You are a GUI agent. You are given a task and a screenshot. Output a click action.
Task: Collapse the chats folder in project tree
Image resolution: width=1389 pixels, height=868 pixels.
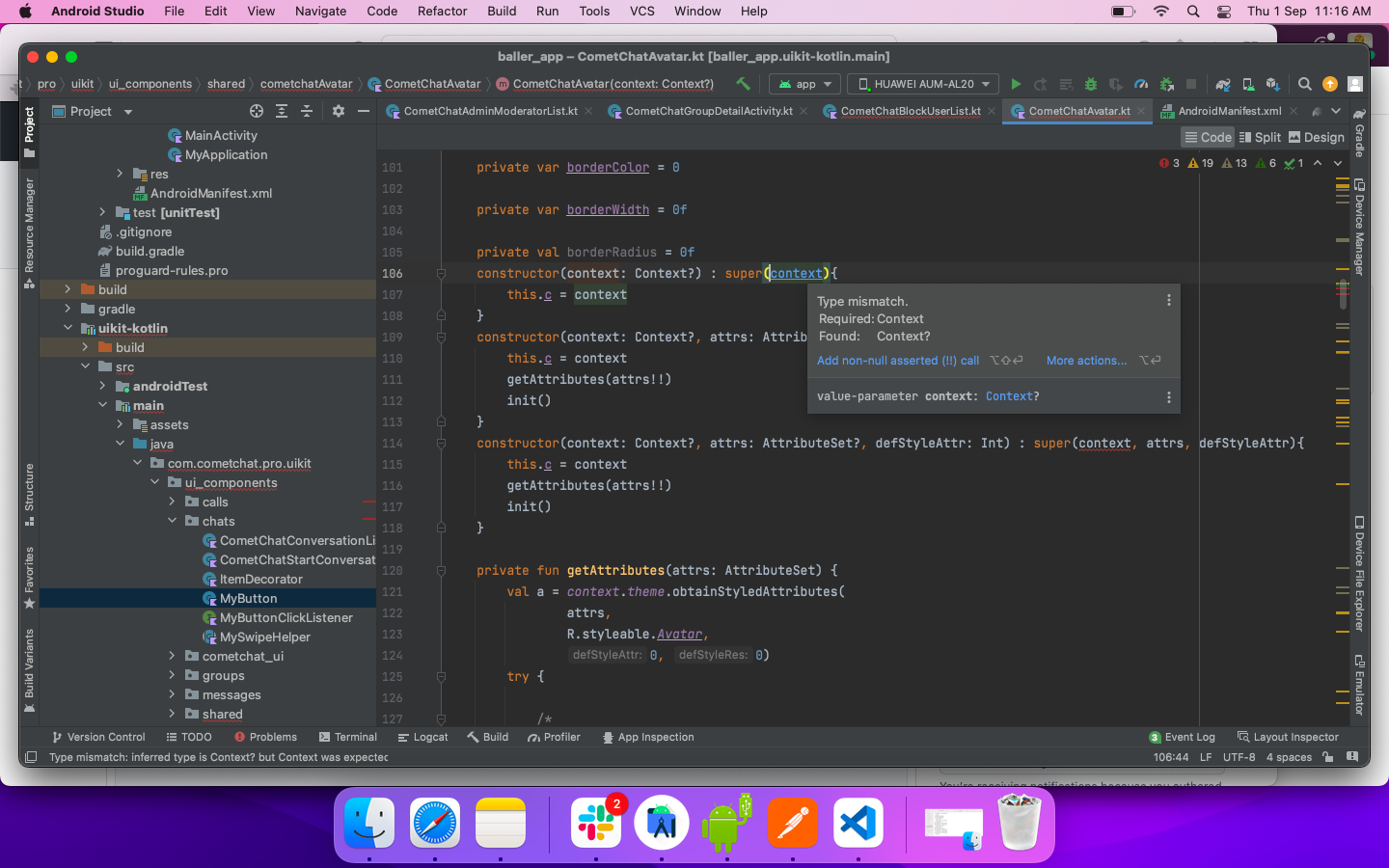(x=173, y=521)
